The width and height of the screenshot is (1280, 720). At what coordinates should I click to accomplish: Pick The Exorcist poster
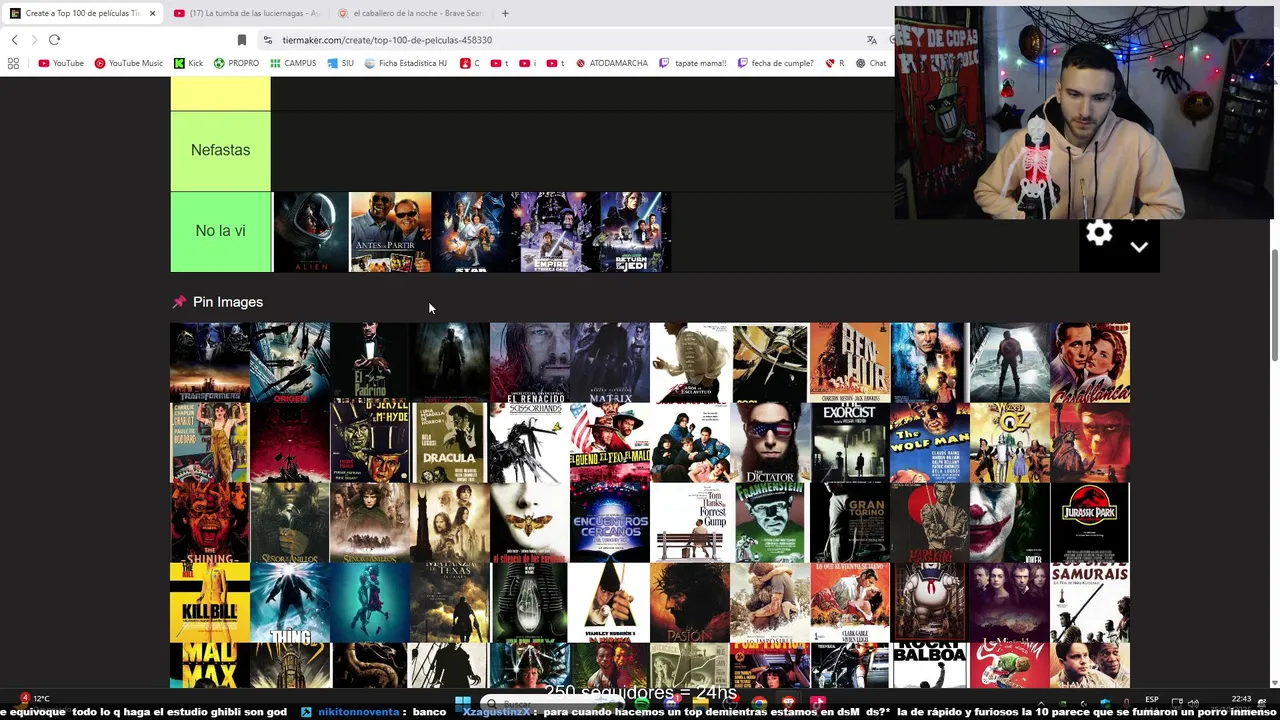coord(850,442)
